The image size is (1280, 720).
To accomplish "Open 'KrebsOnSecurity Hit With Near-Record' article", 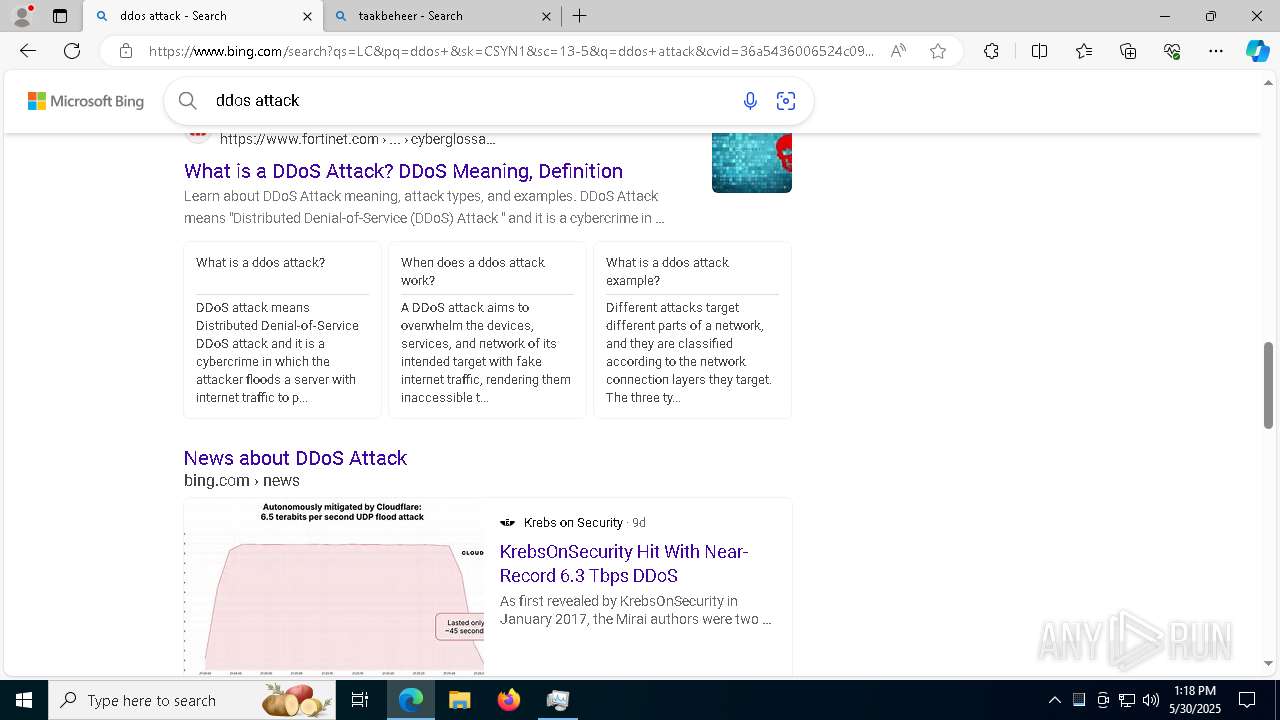I will click(x=624, y=564).
